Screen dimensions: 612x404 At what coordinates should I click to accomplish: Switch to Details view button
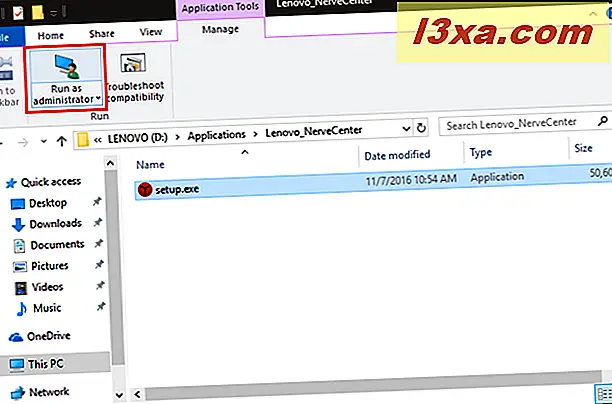603,393
